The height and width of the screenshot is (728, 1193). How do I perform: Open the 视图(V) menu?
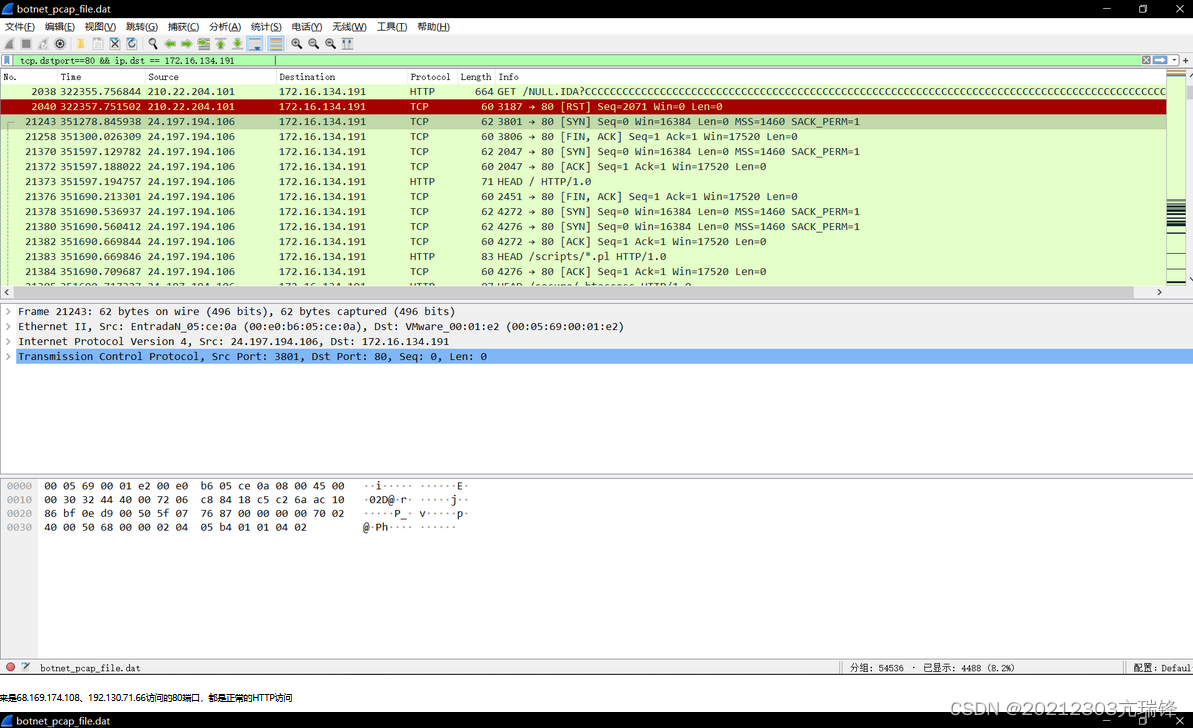(100, 27)
